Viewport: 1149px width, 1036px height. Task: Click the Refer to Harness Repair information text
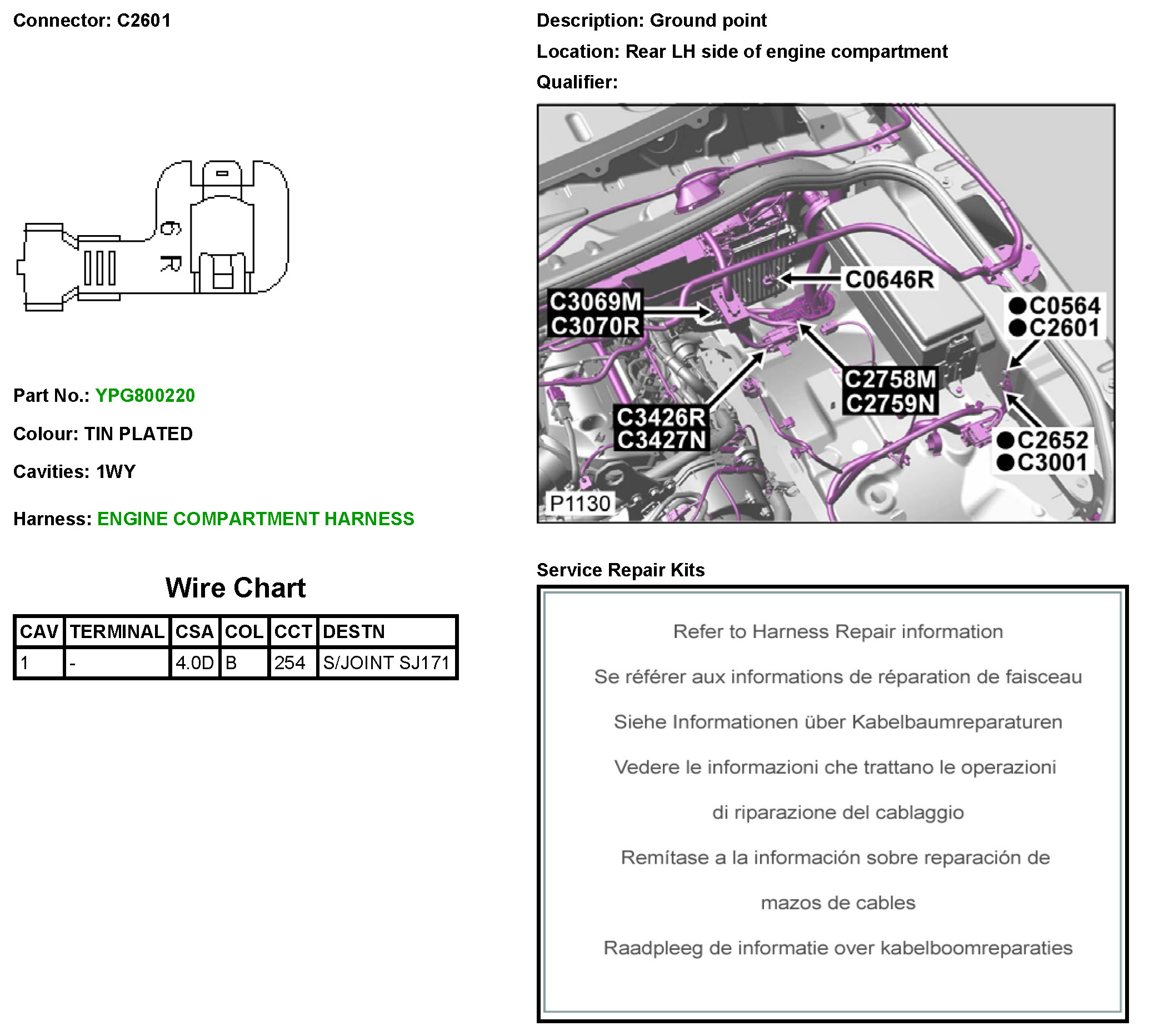click(x=837, y=632)
